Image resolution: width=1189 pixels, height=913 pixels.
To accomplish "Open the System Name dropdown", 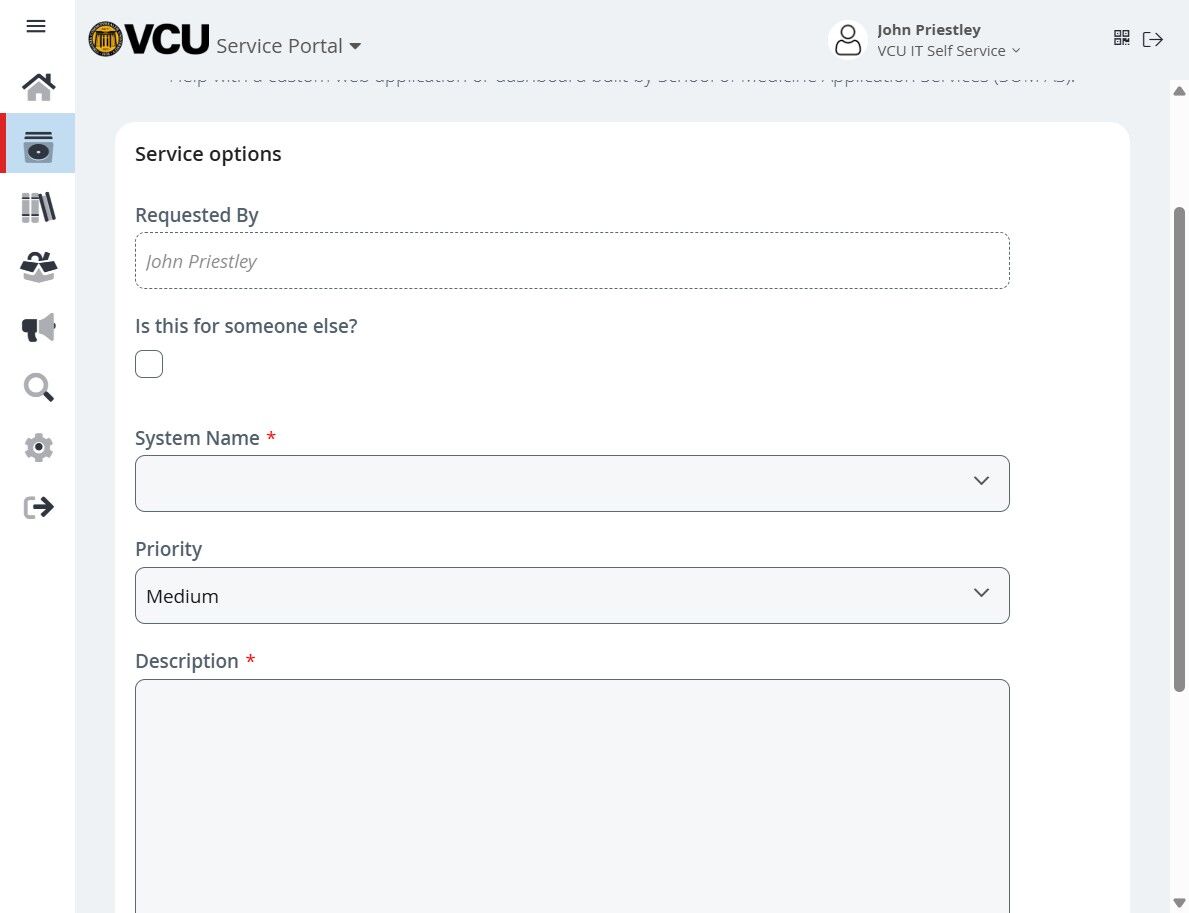I will (572, 483).
